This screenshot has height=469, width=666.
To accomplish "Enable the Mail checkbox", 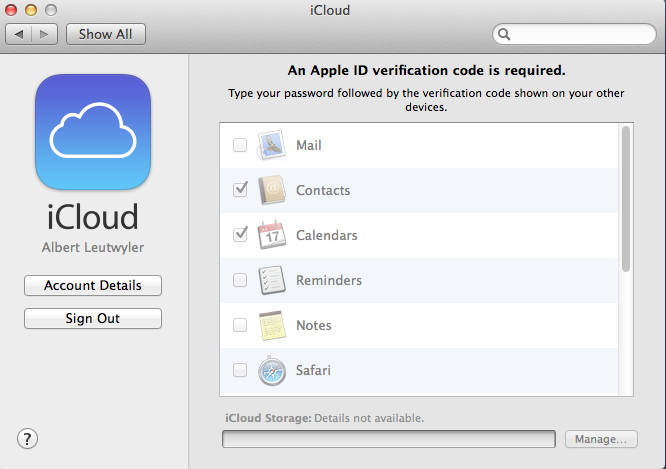I will [240, 145].
